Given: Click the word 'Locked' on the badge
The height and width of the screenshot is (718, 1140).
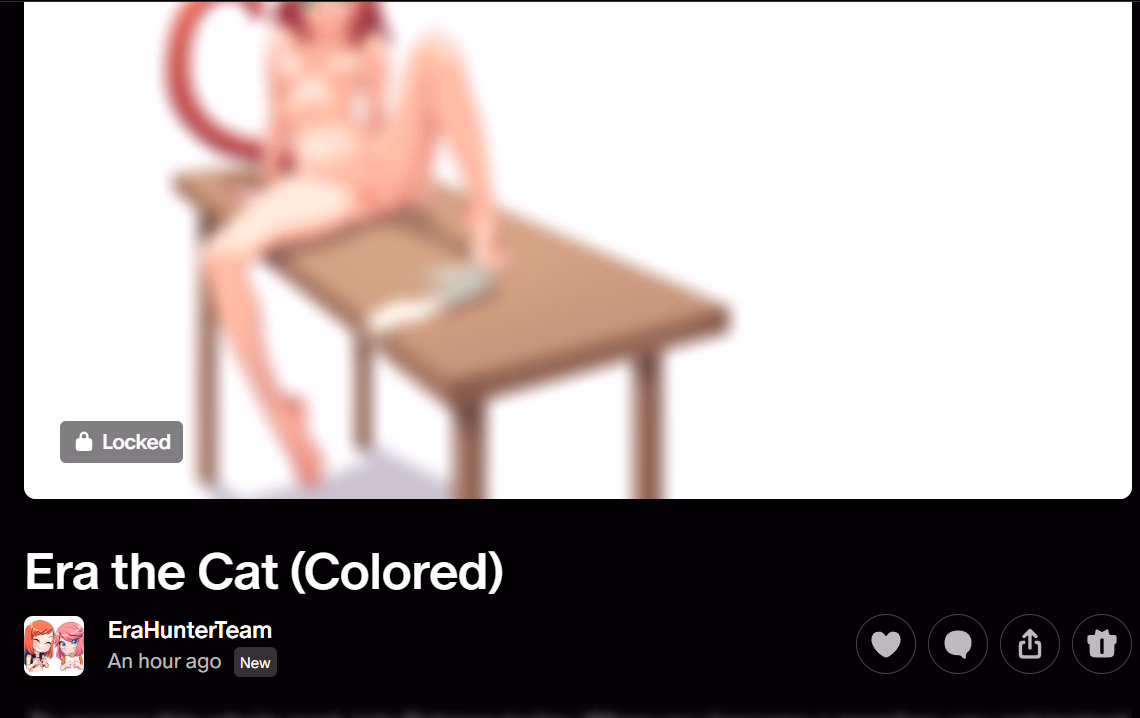Looking at the screenshot, I should pyautogui.click(x=136, y=442).
